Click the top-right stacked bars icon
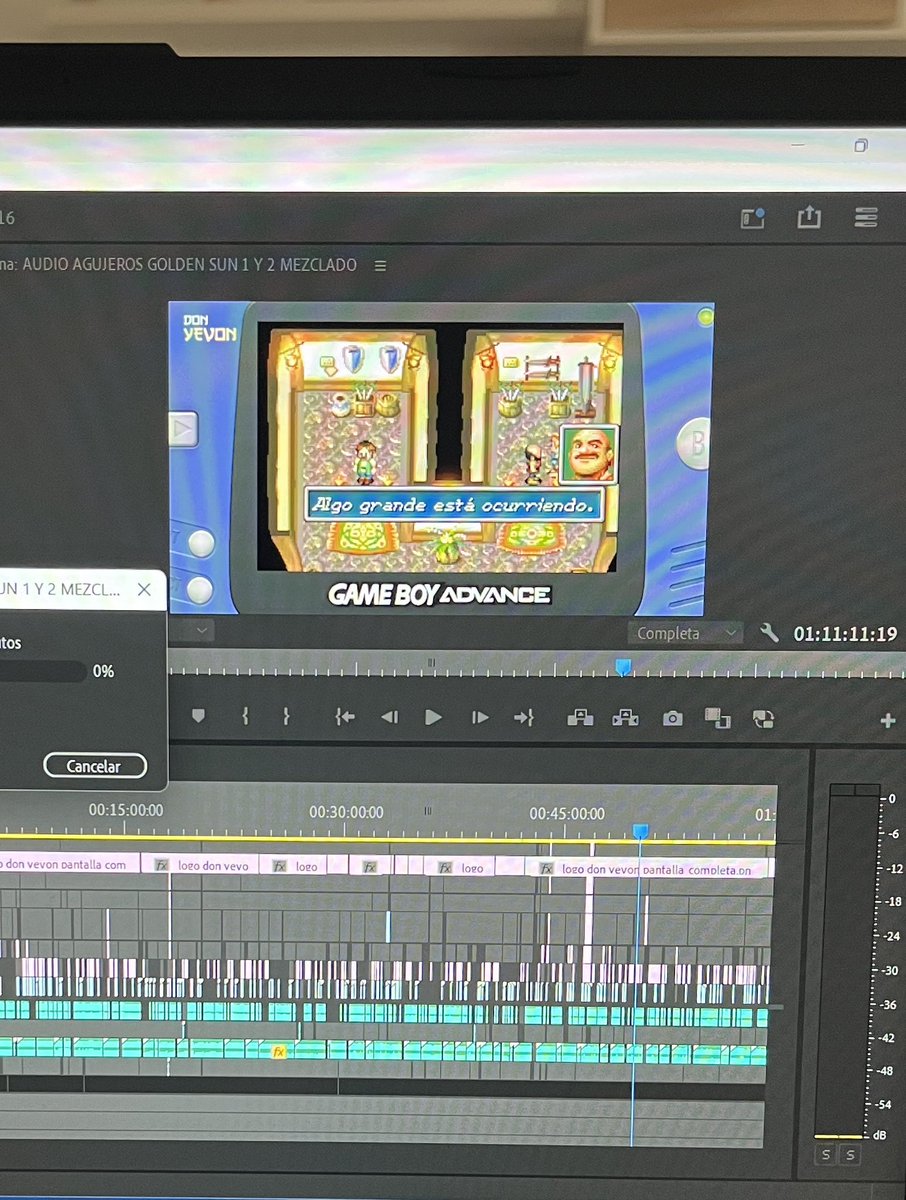 (x=866, y=217)
